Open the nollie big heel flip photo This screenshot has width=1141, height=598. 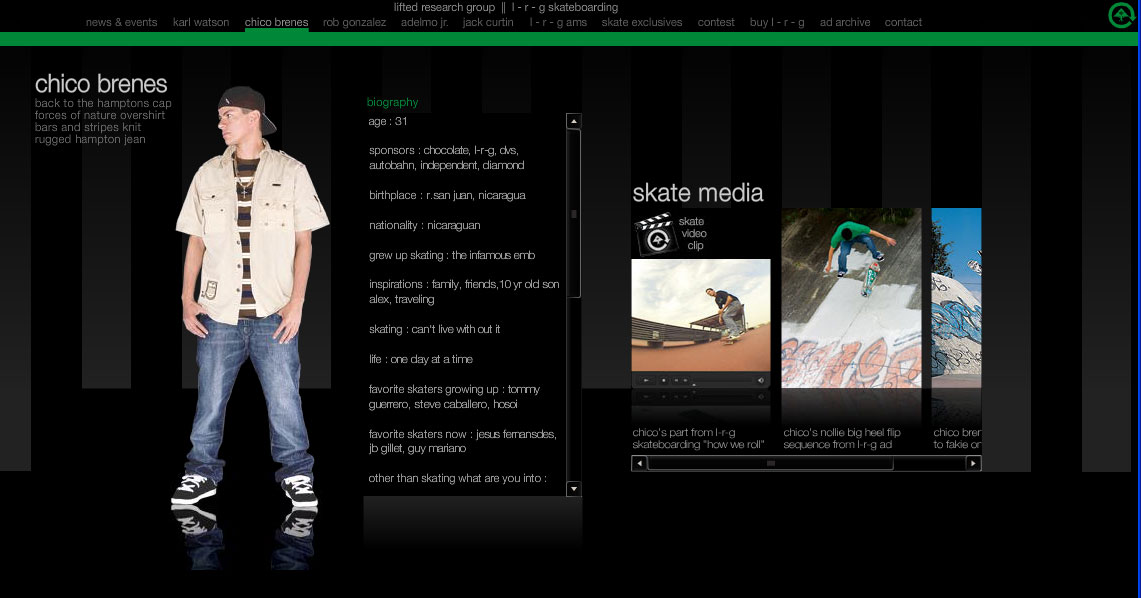[851, 298]
